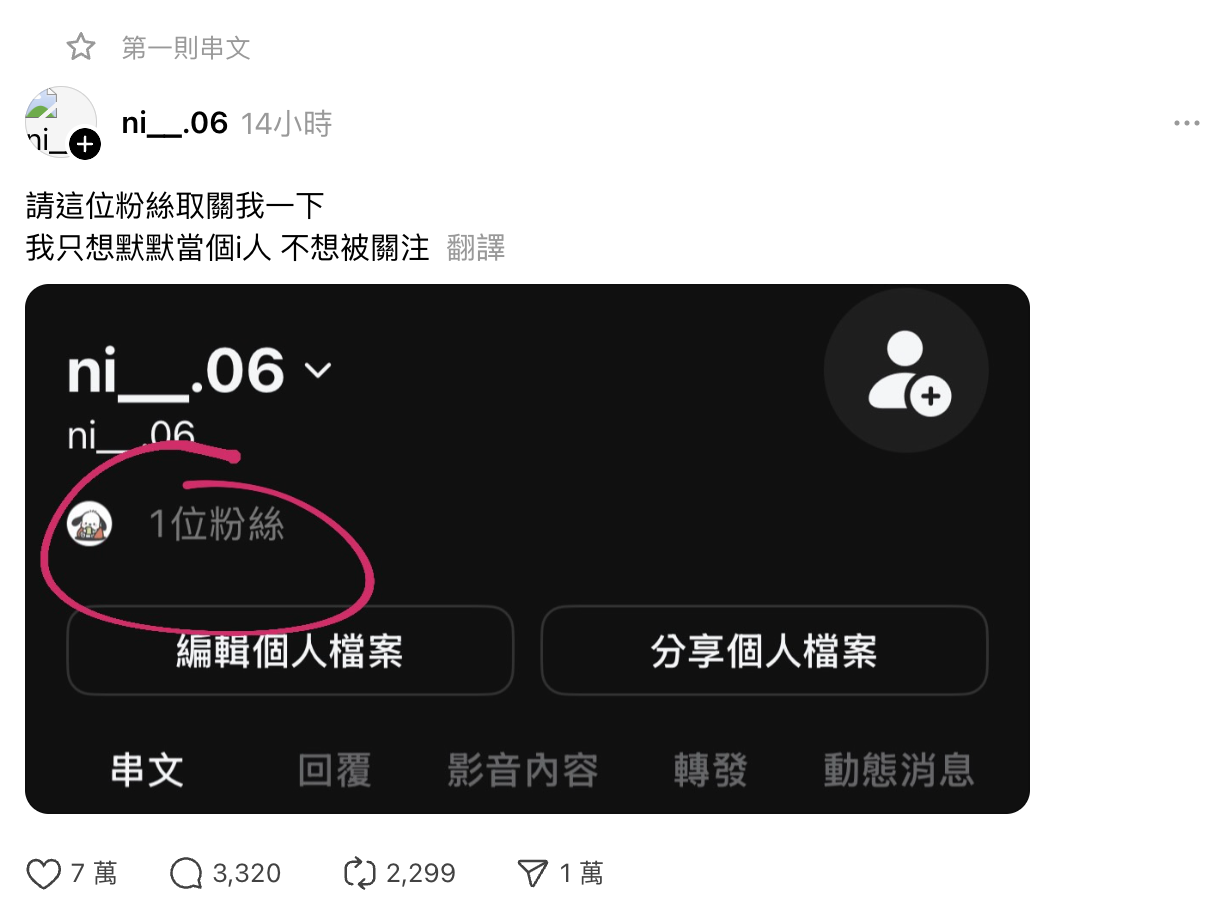The height and width of the screenshot is (902, 1232).
Task: Open the ni__.06 username link in the header
Action: pyautogui.click(x=175, y=123)
